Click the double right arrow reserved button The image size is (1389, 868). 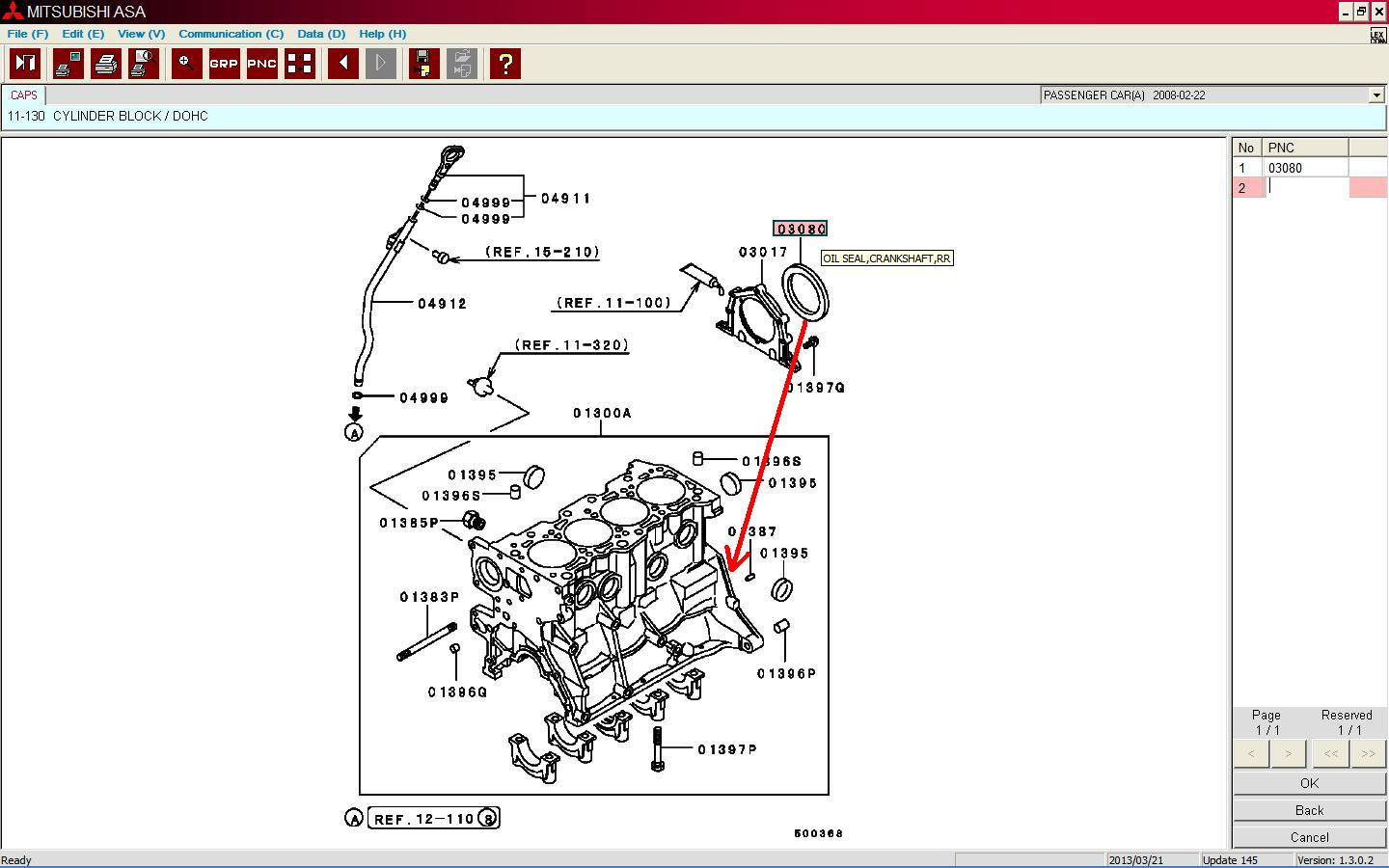(1368, 754)
